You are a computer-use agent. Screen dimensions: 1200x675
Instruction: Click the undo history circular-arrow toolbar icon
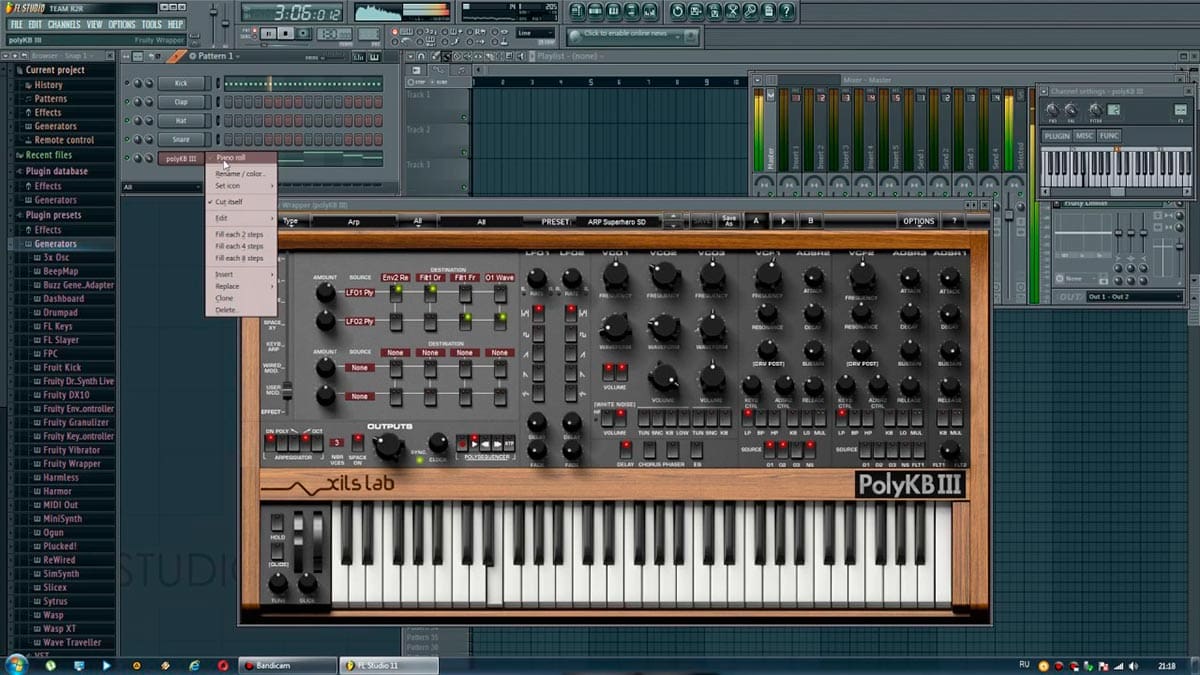coord(679,11)
